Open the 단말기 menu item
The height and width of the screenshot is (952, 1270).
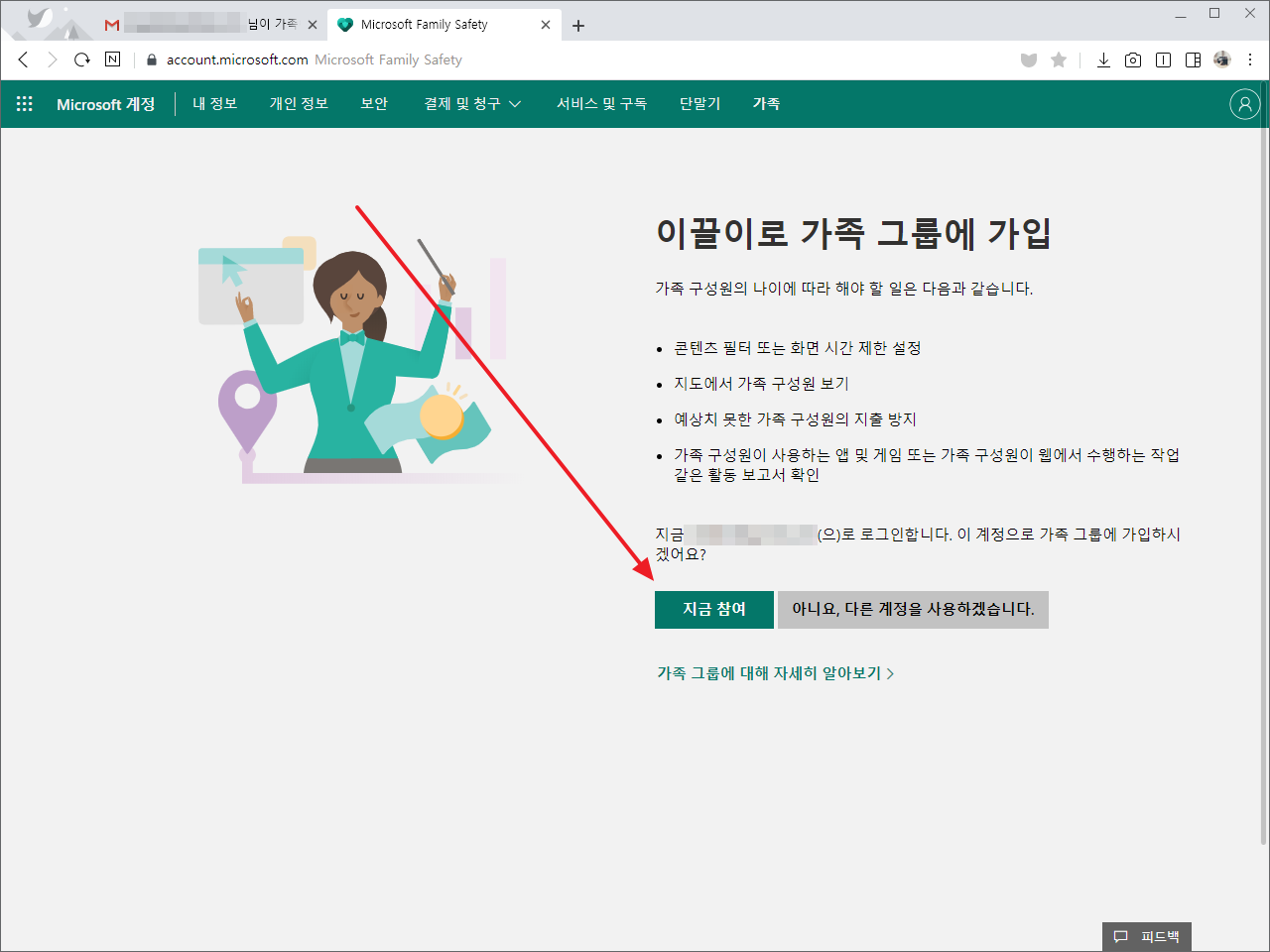pos(700,104)
